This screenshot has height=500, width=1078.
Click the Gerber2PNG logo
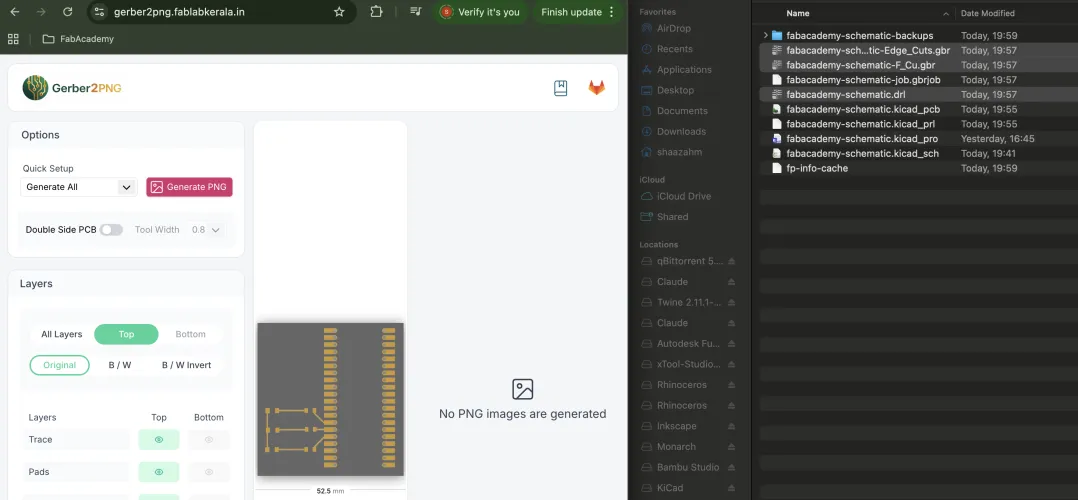[72, 88]
